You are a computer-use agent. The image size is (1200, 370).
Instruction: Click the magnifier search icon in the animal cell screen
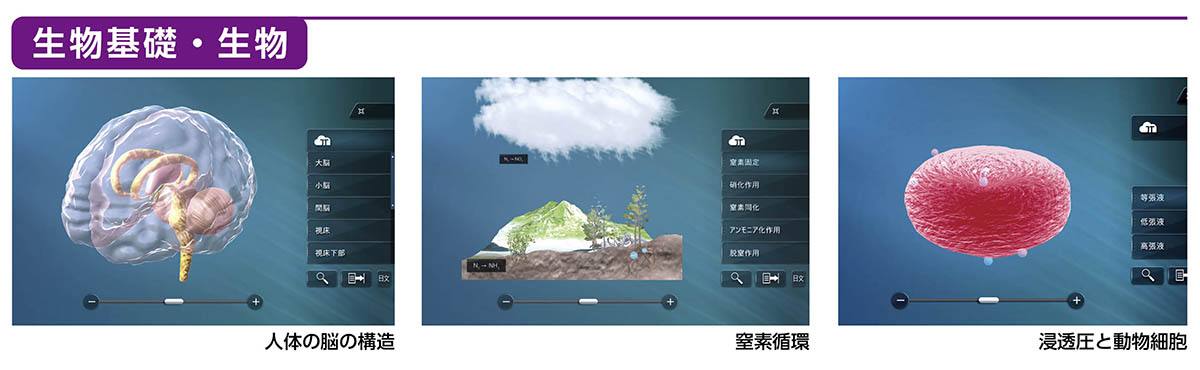pos(1148,275)
